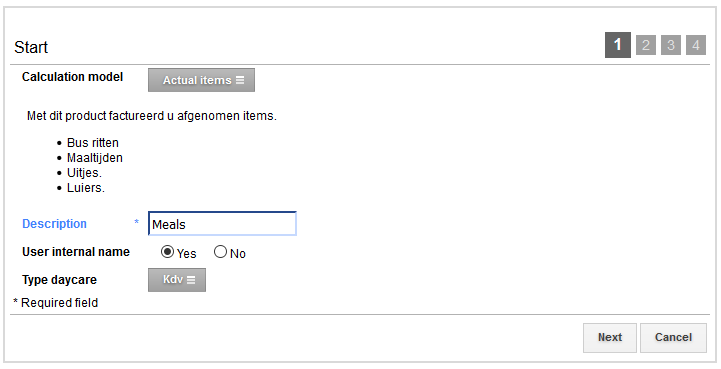721x369 pixels.
Task: Click the Start heading
Action: (31, 47)
